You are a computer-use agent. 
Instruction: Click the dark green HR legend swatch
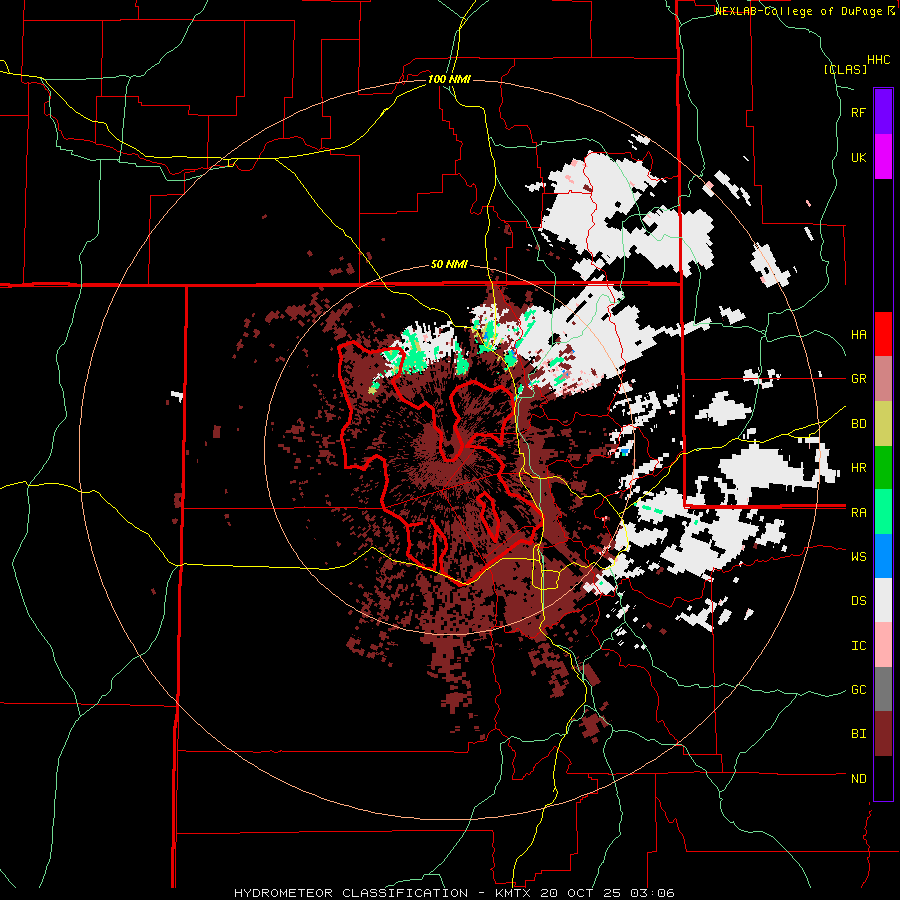click(x=883, y=468)
